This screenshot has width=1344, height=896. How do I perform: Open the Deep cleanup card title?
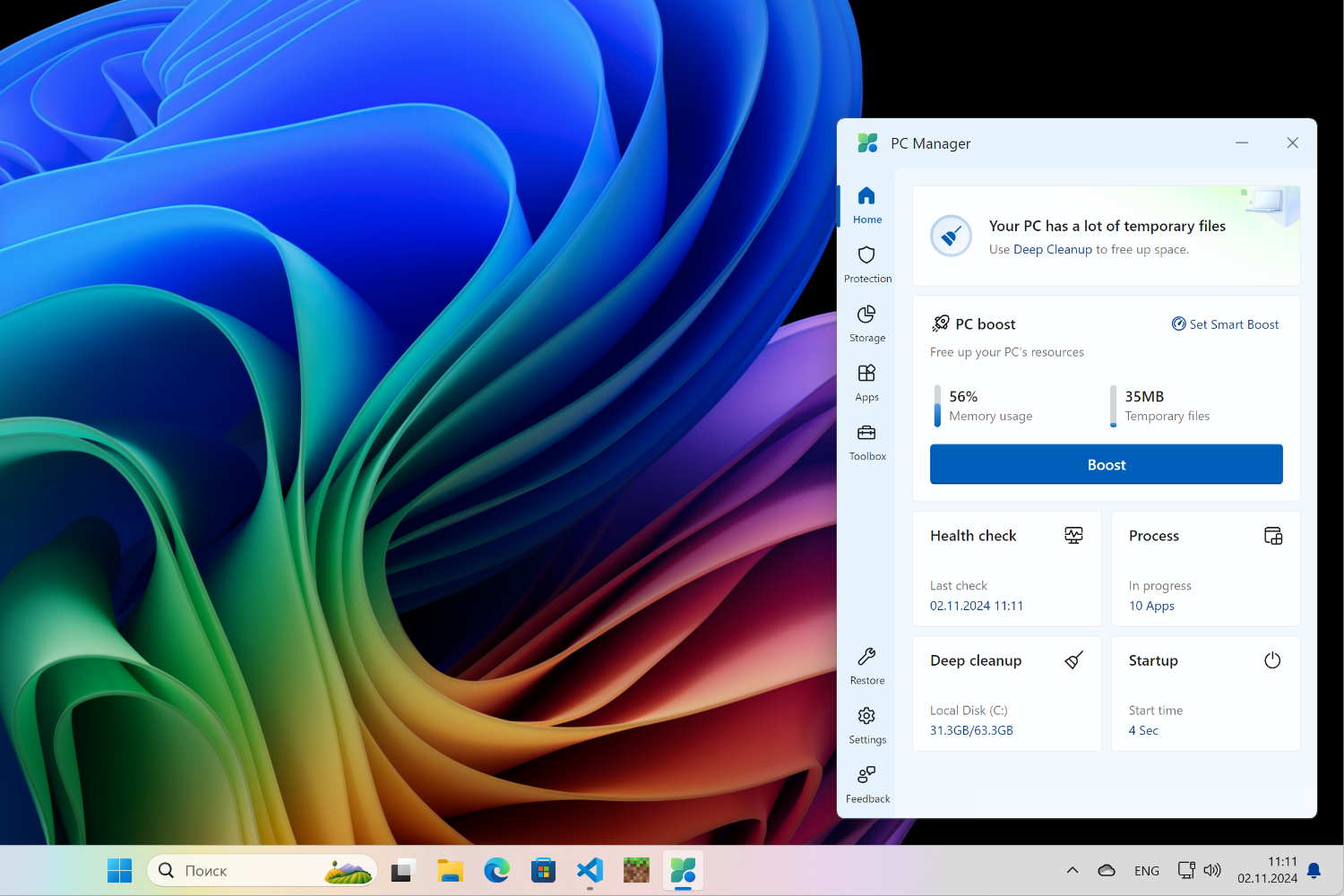pos(976,660)
